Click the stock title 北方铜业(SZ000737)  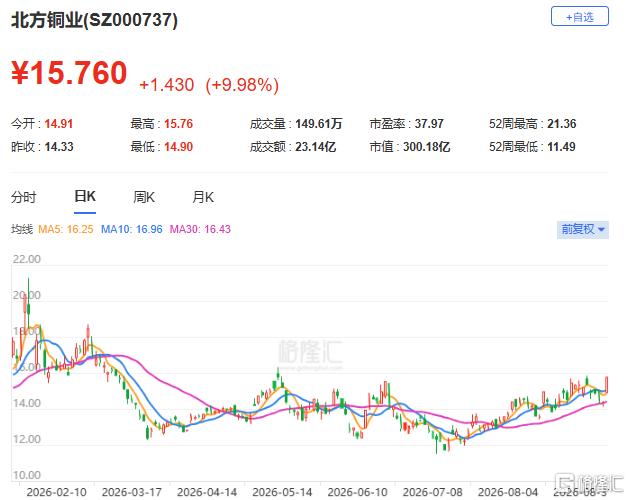94,20
